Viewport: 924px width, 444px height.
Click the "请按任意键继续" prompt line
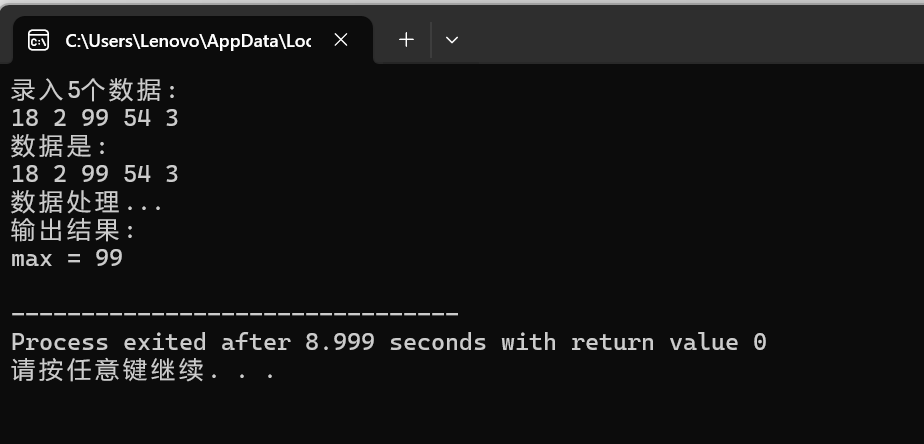[107, 371]
